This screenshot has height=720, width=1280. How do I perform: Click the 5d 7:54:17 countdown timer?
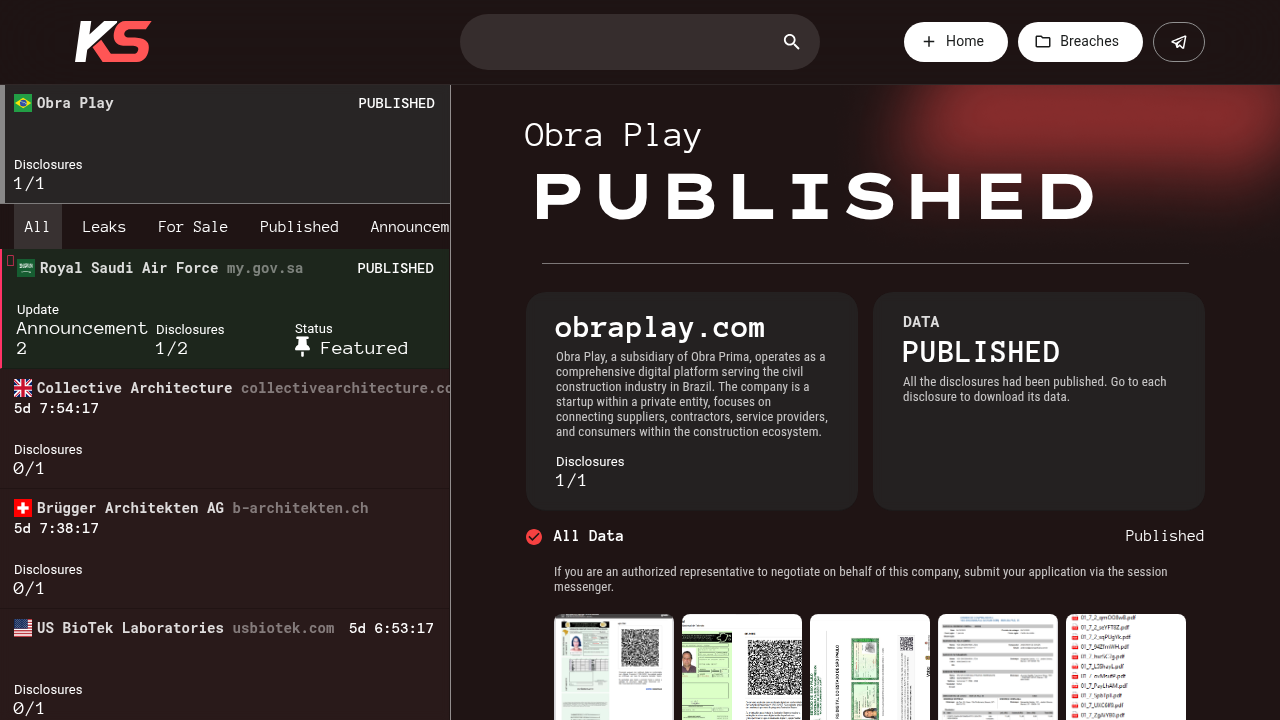click(x=56, y=408)
